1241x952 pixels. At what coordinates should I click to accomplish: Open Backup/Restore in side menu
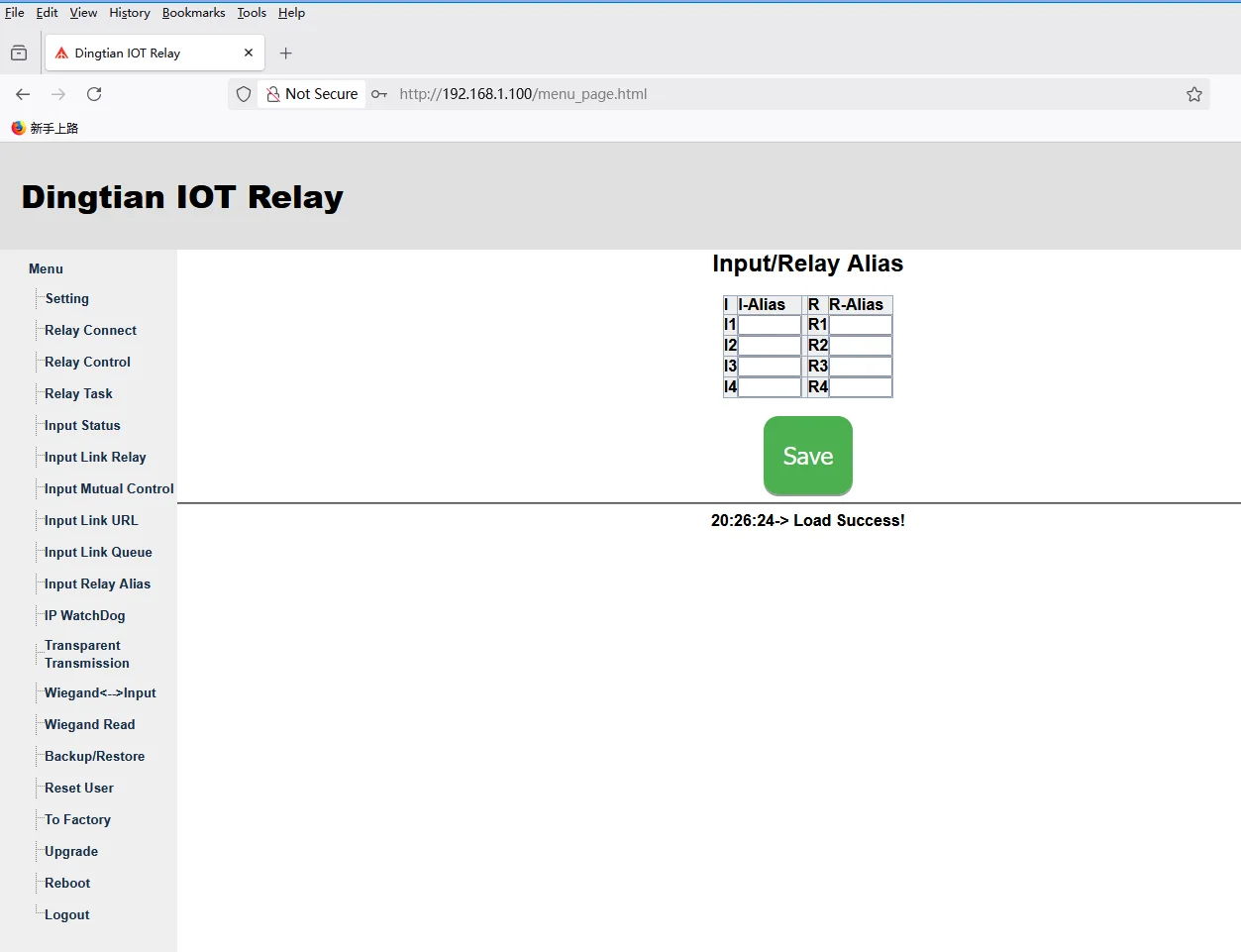(x=94, y=756)
